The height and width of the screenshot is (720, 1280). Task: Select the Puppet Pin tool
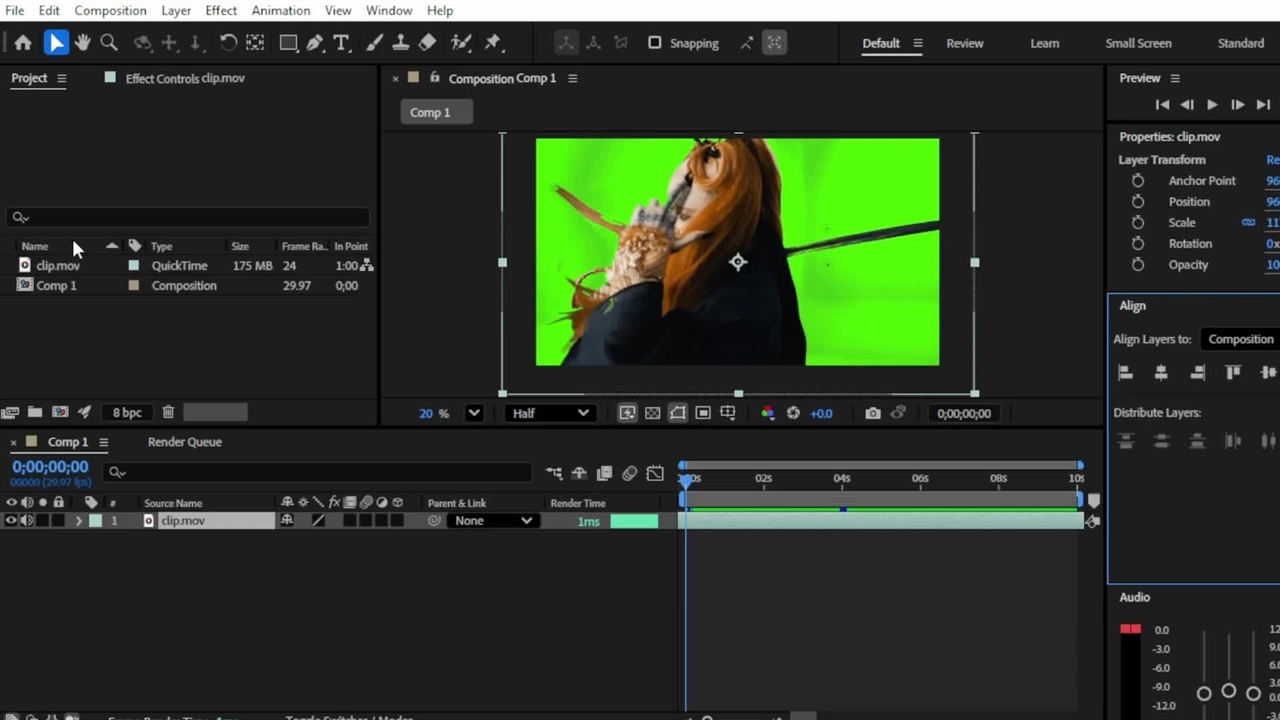pyautogui.click(x=492, y=43)
